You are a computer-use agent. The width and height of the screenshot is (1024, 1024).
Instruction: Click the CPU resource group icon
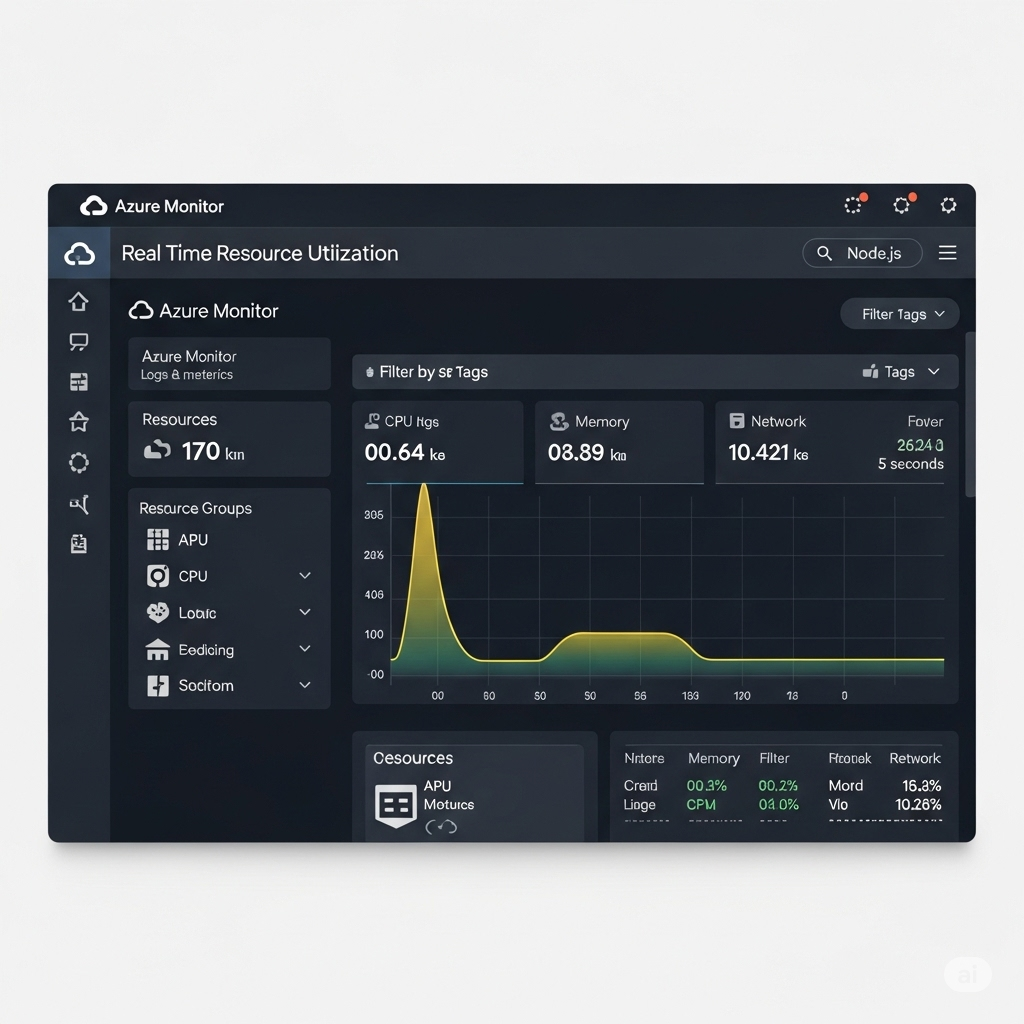(157, 576)
